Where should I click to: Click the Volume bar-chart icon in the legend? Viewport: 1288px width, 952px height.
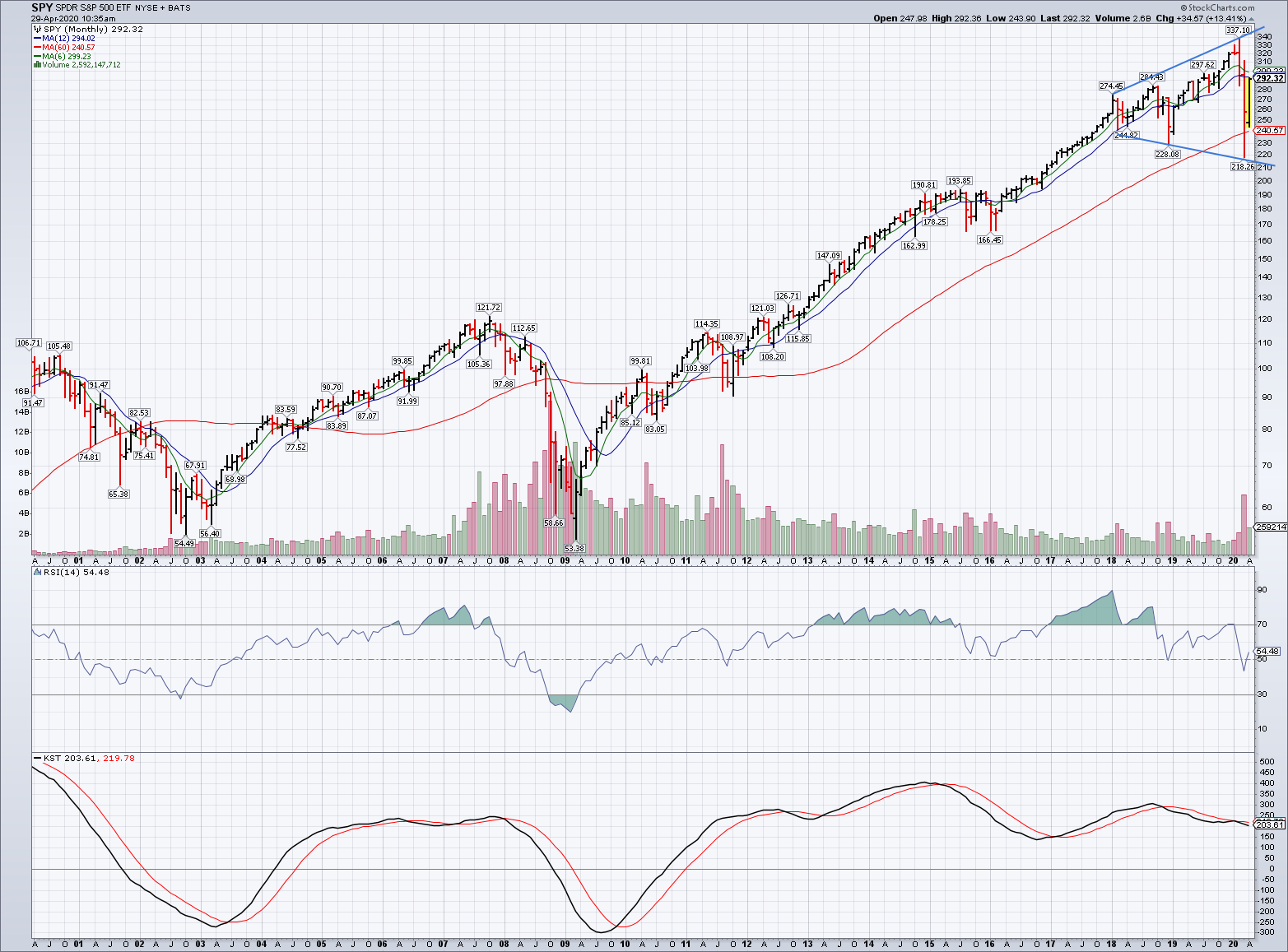coord(37,65)
